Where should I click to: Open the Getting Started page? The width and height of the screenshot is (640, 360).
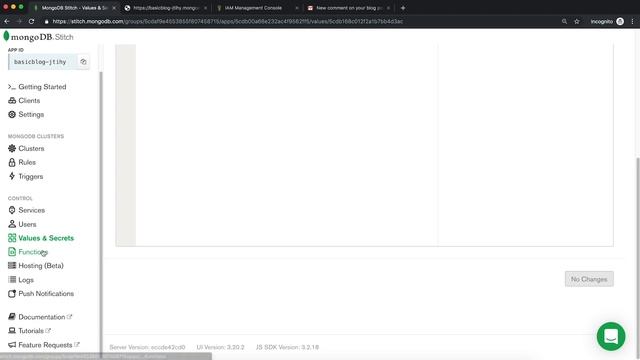click(x=42, y=87)
